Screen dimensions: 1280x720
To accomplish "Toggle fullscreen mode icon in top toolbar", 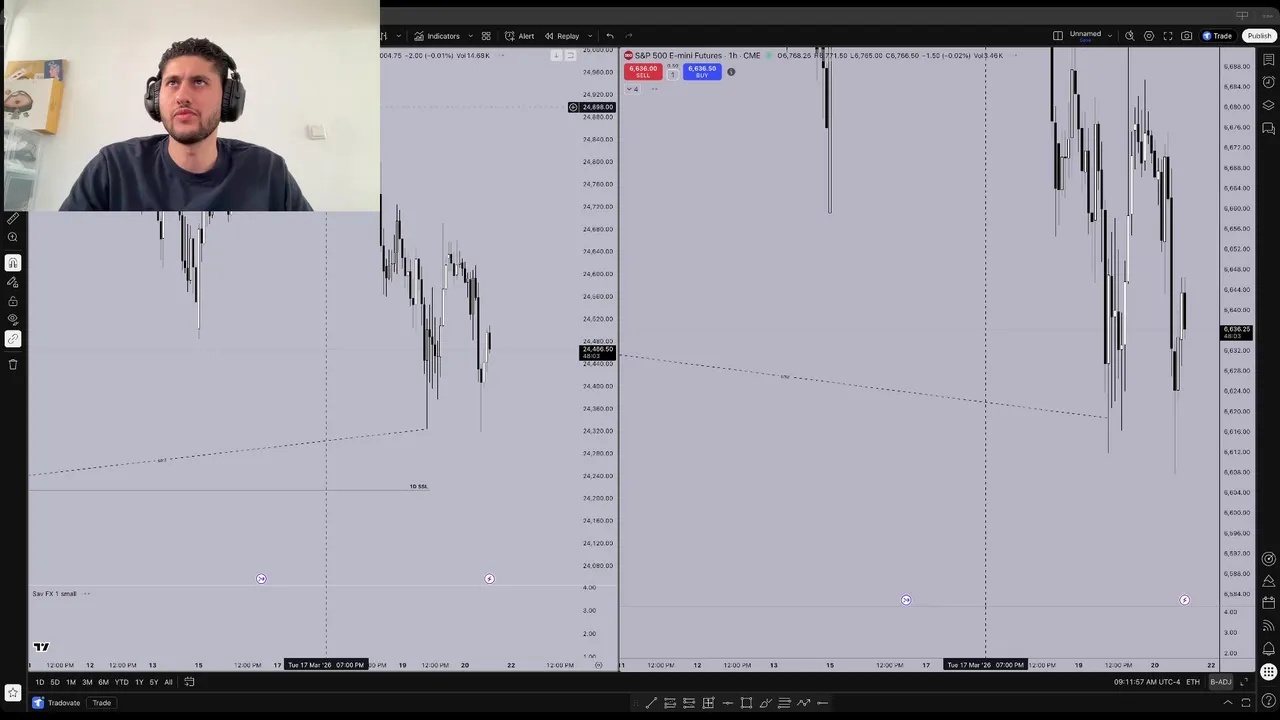I will tap(1168, 36).
